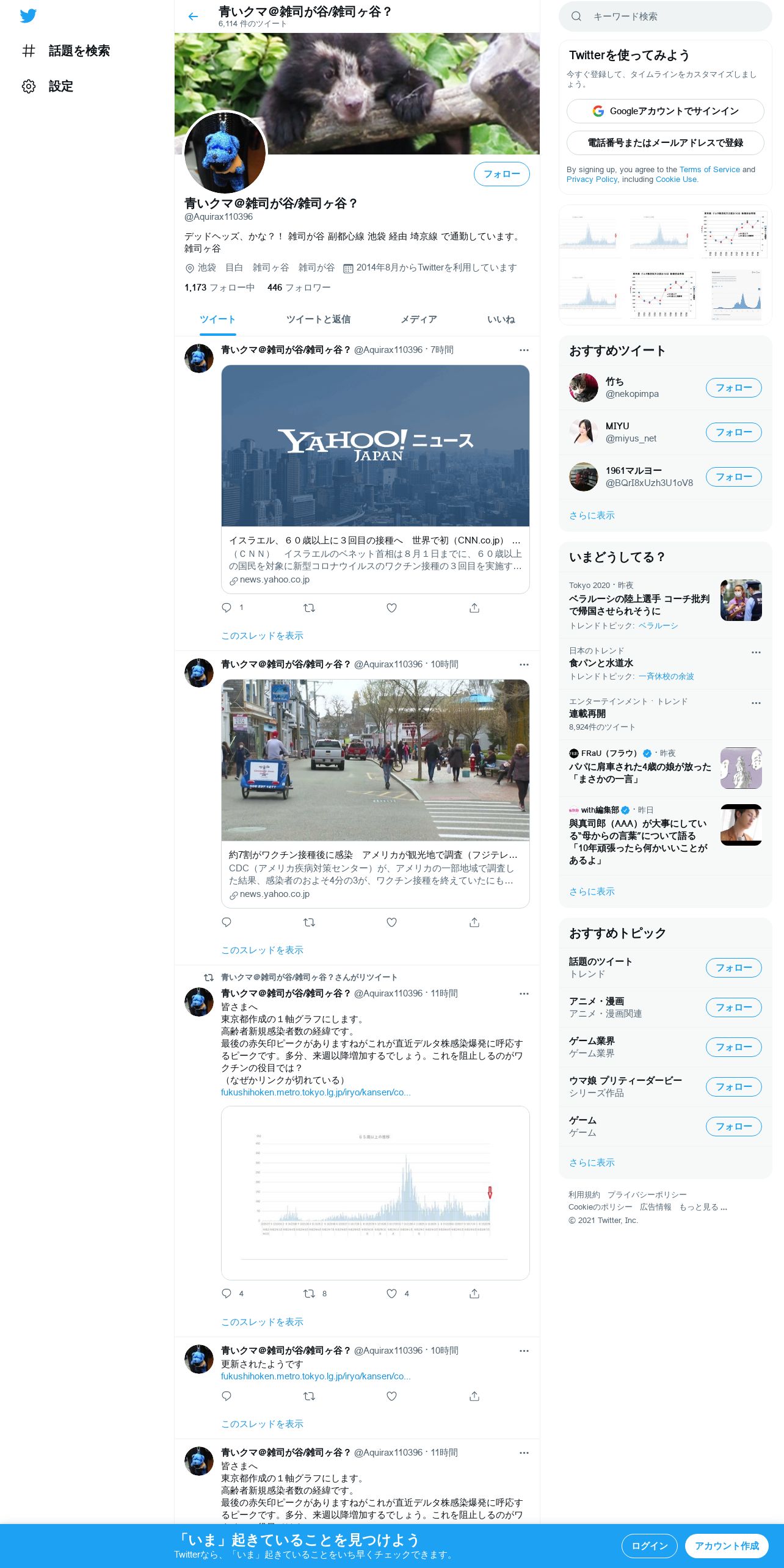Share the graph tweet
784x1568 pixels.
pyautogui.click(x=474, y=1293)
